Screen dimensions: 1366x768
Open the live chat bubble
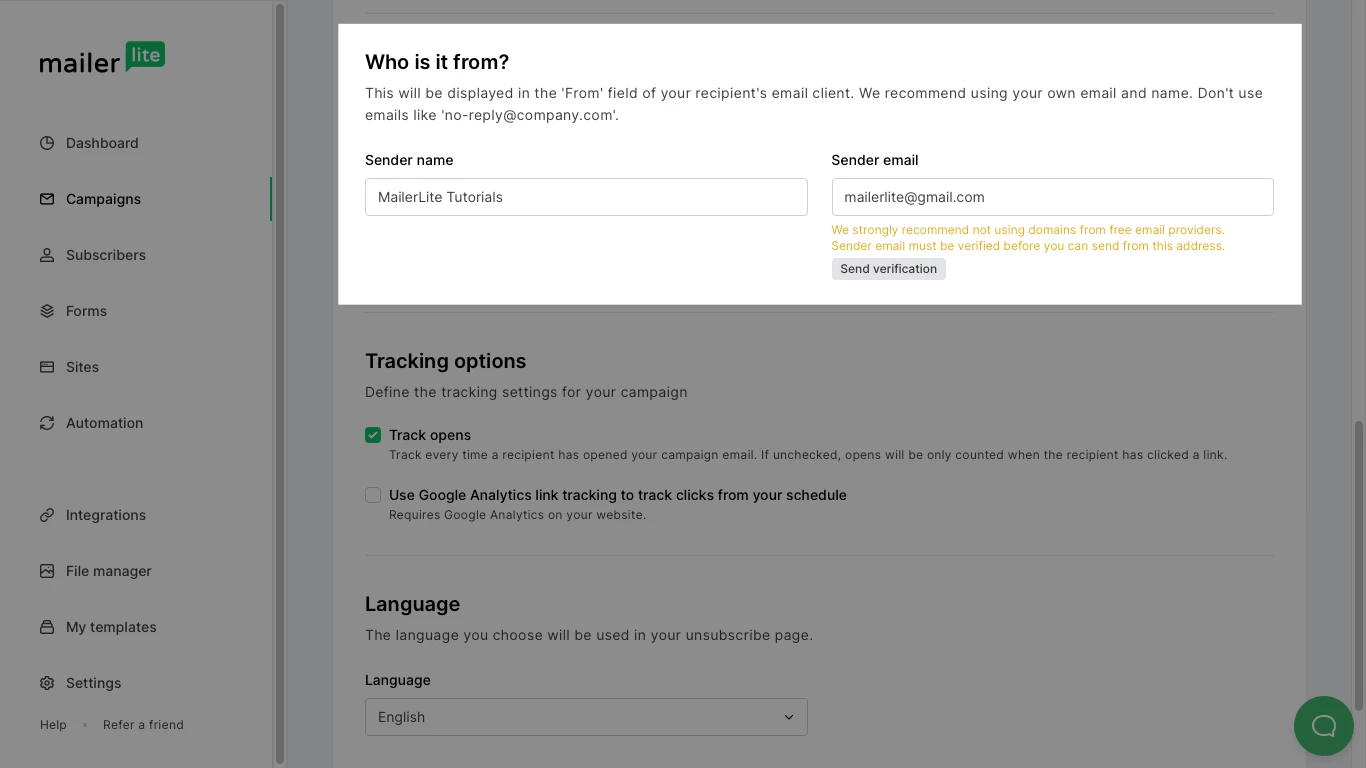point(1323,726)
